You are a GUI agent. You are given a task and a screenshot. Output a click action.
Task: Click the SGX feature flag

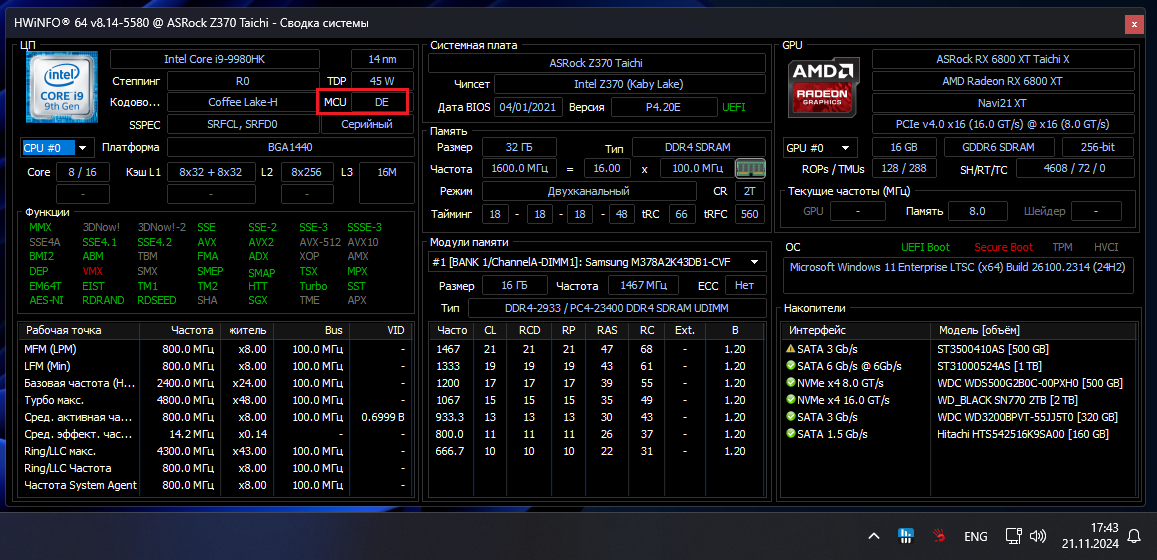pos(259,300)
